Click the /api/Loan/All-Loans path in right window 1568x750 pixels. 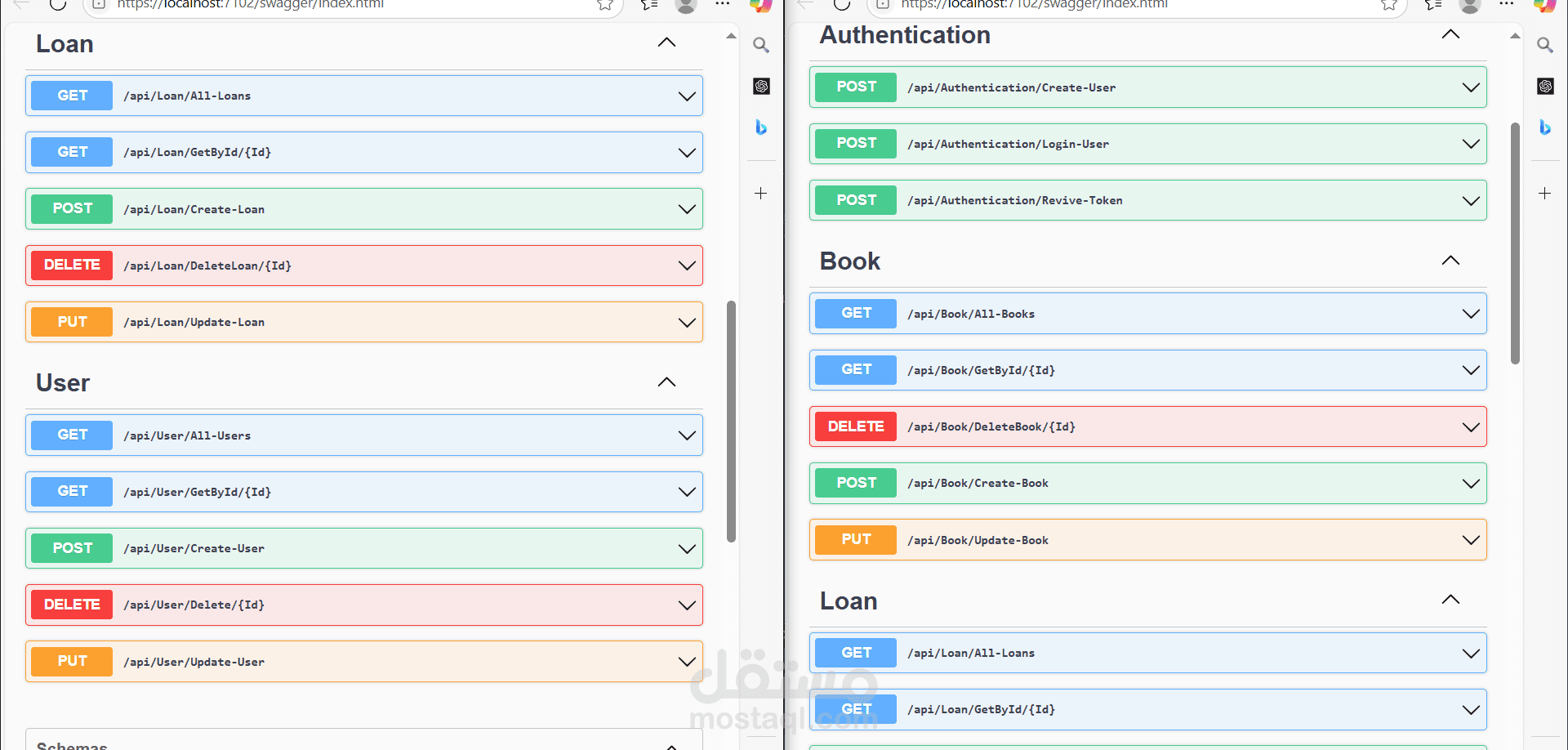[x=971, y=653]
